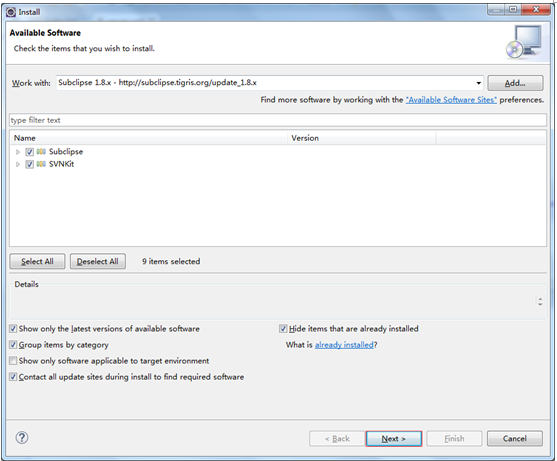Image resolution: width=557 pixels, height=461 pixels.
Task: Toggle Hide items that are already installed
Action: coord(283,329)
